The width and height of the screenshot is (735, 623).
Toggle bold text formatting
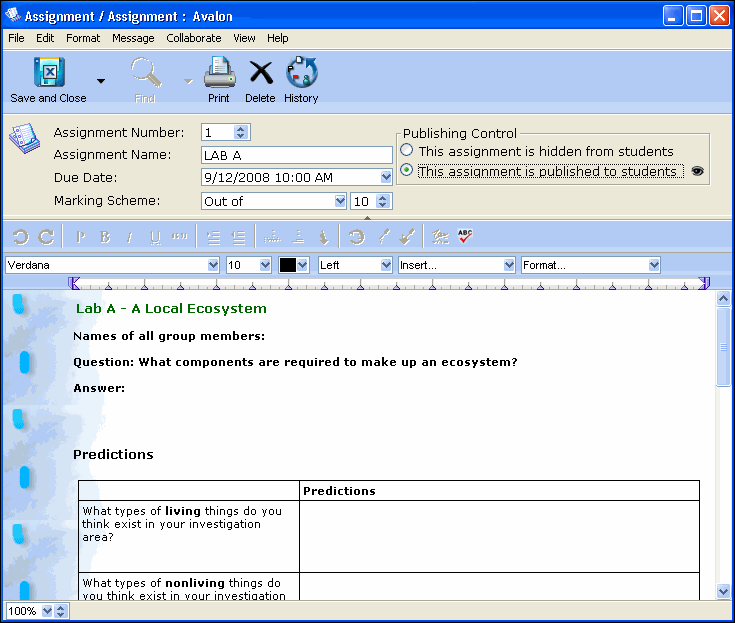(105, 237)
